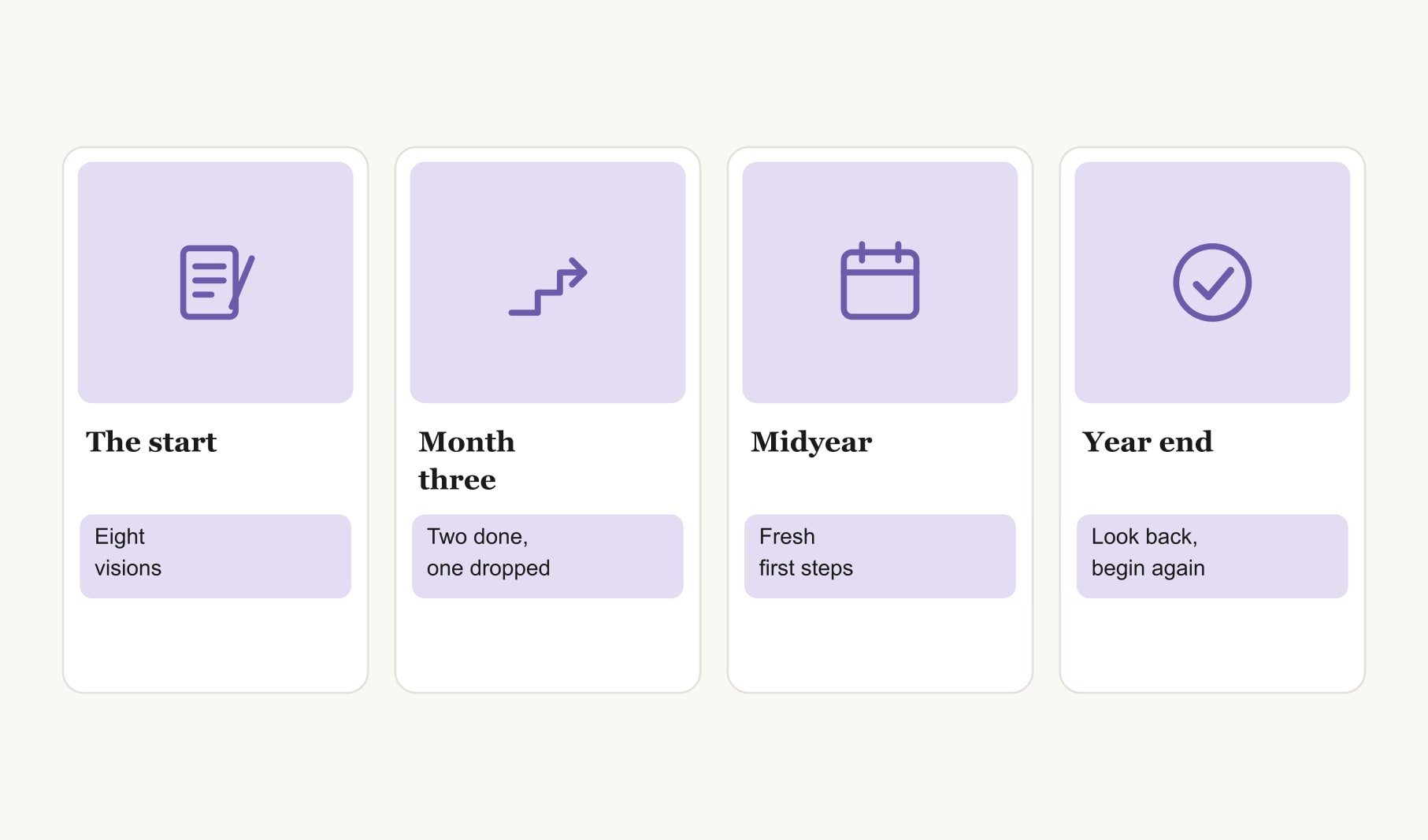Open 'Month three' card's lavender image tile

tap(547, 283)
